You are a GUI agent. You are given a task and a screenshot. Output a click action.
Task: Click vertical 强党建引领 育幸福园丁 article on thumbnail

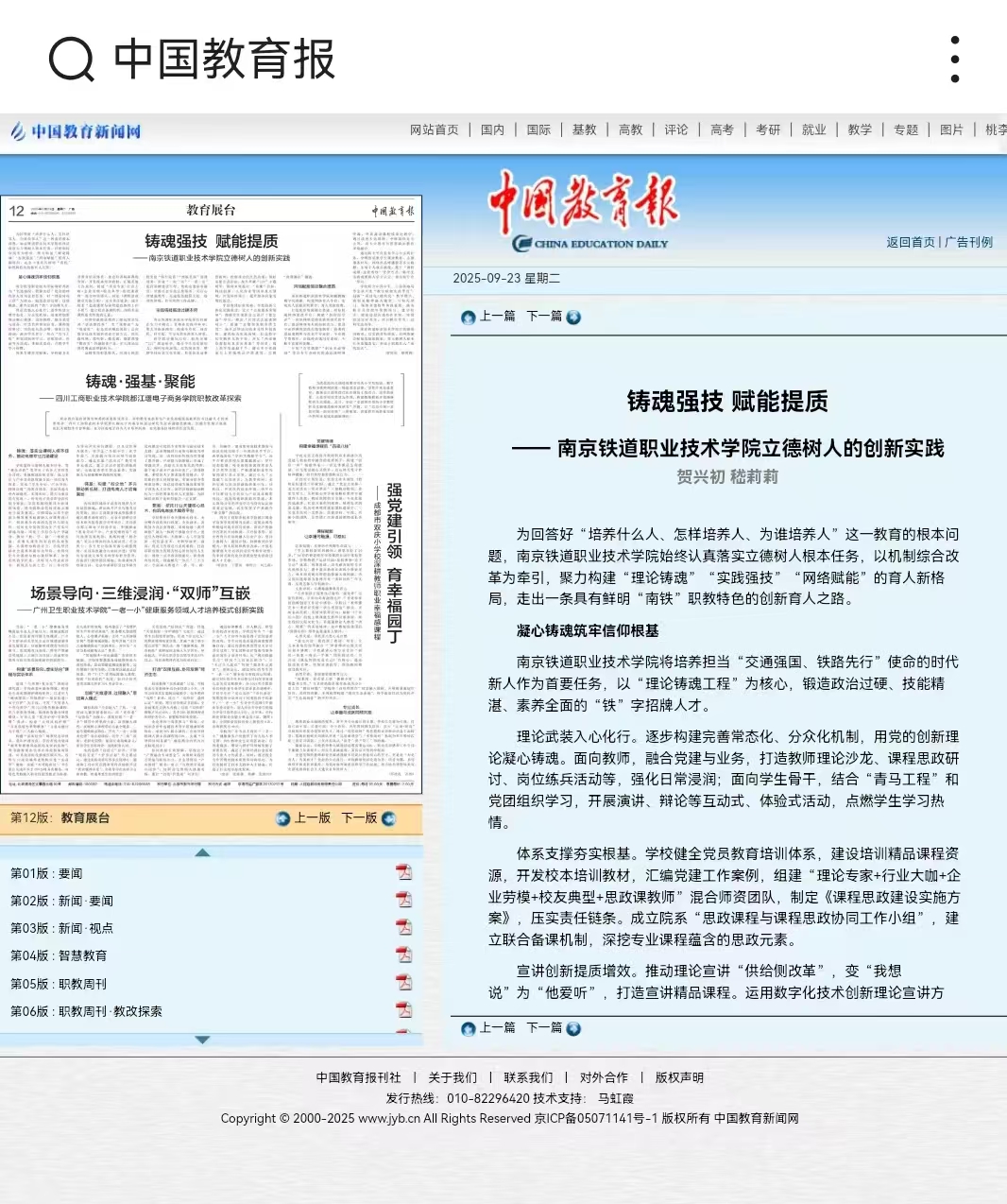pos(394,563)
